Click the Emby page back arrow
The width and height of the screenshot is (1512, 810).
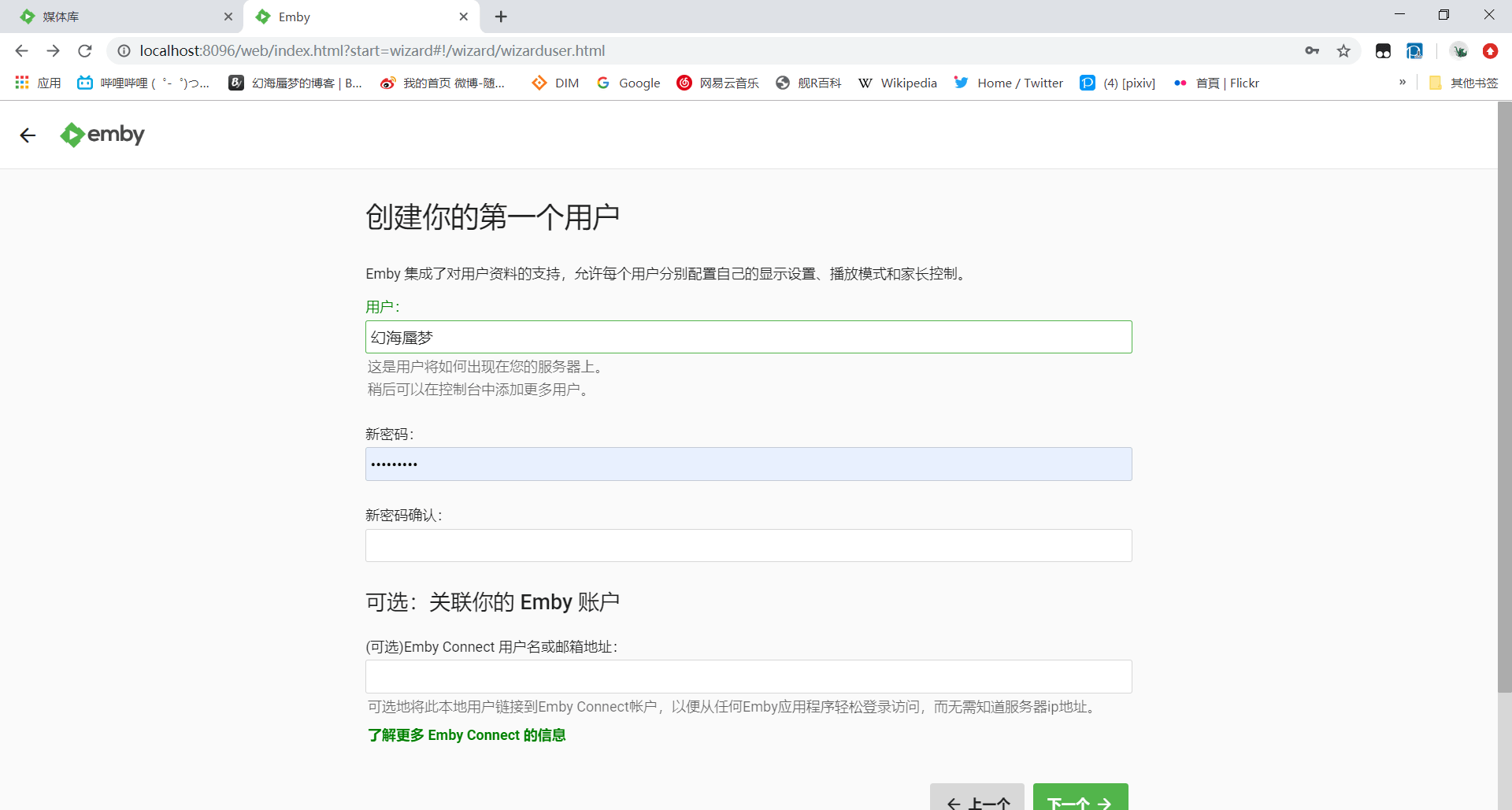28,135
